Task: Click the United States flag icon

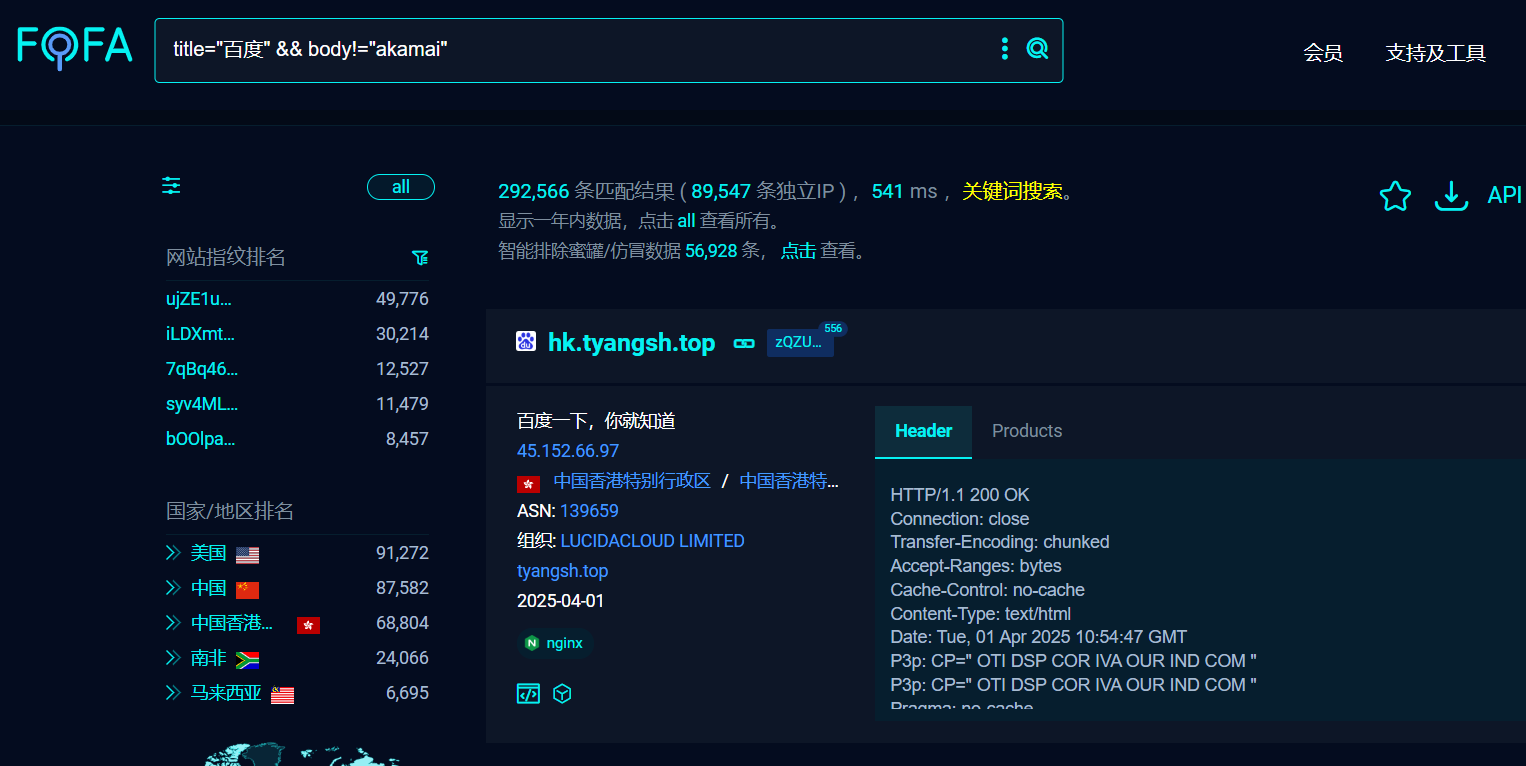Action: pos(248,555)
